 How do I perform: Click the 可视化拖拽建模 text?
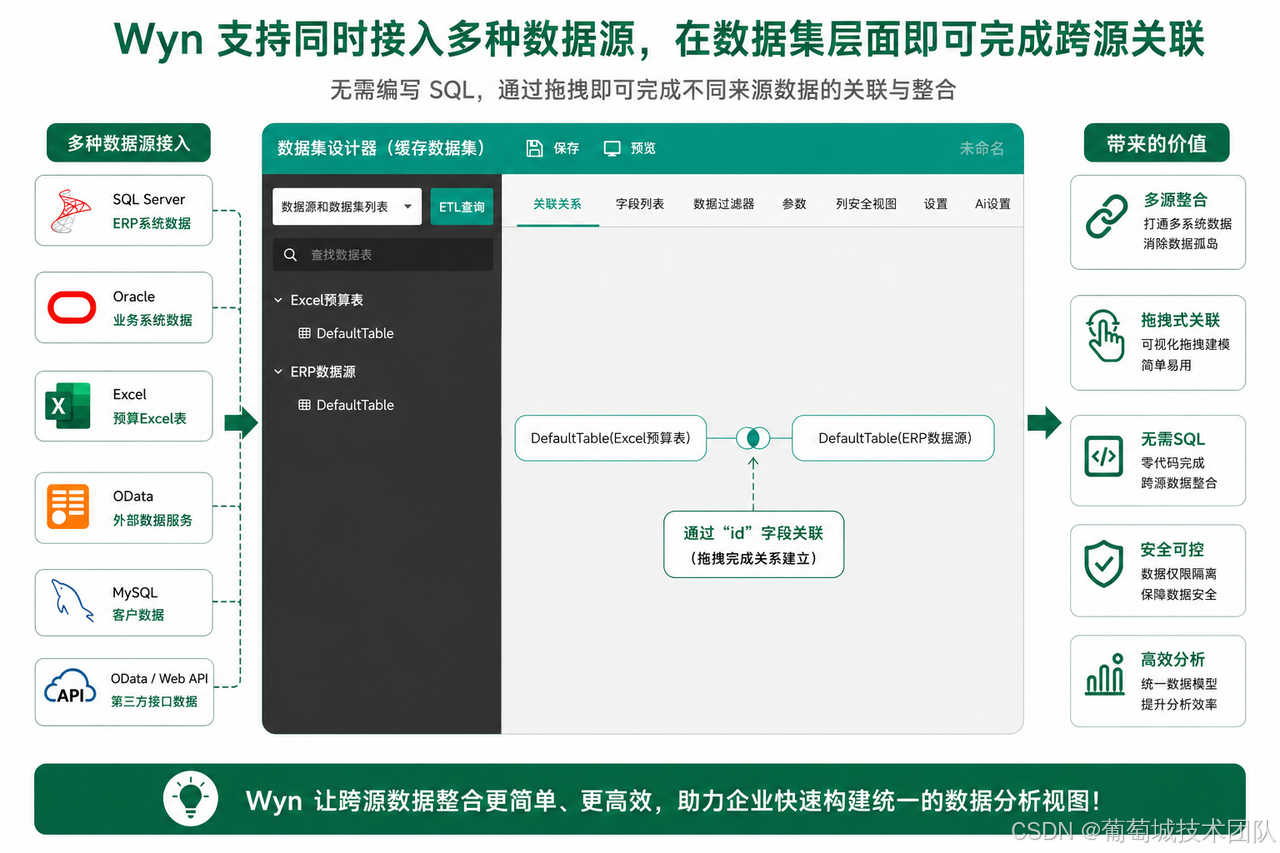click(x=1186, y=344)
